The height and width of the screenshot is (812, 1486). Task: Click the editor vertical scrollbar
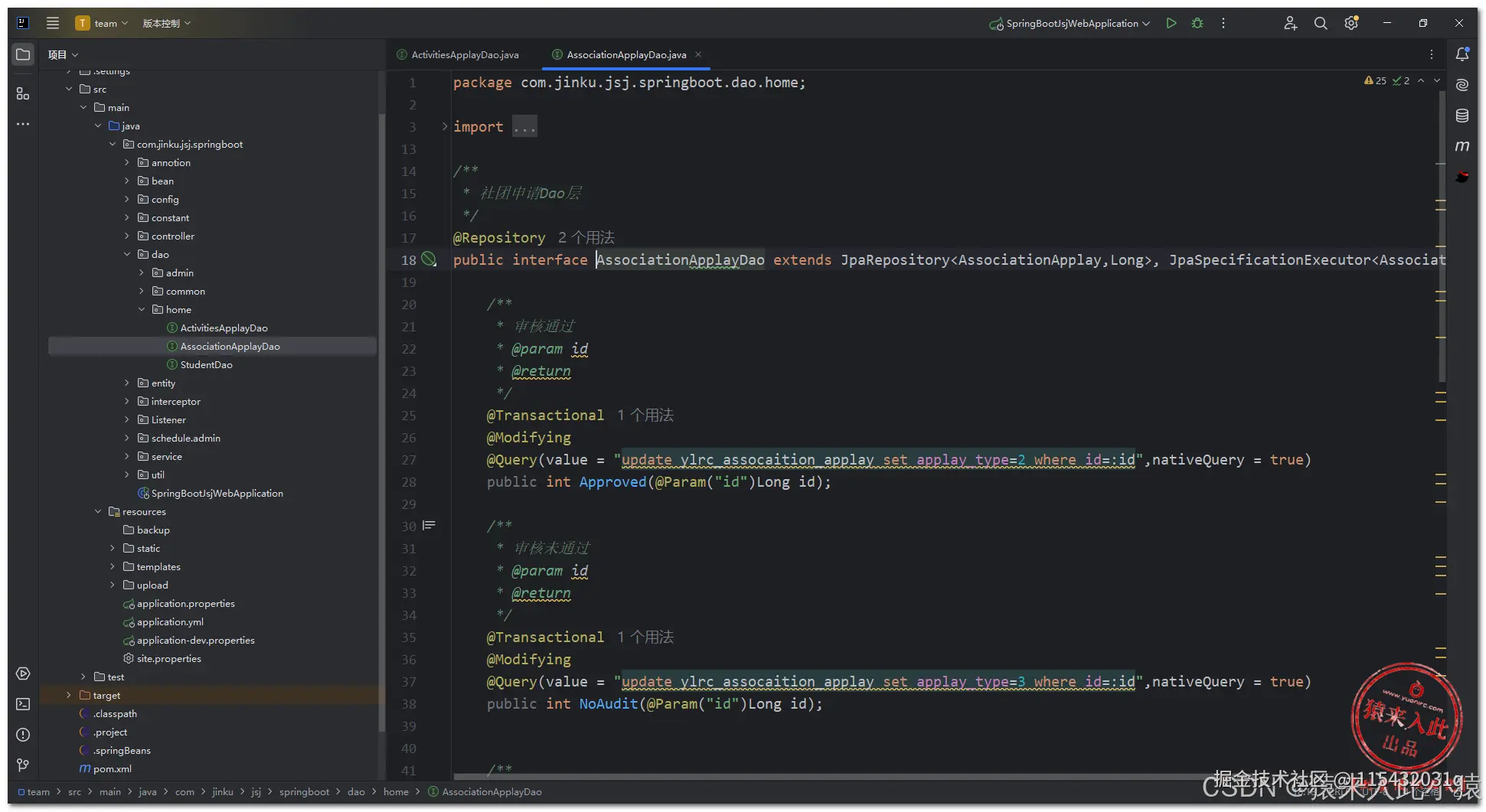point(1442,237)
